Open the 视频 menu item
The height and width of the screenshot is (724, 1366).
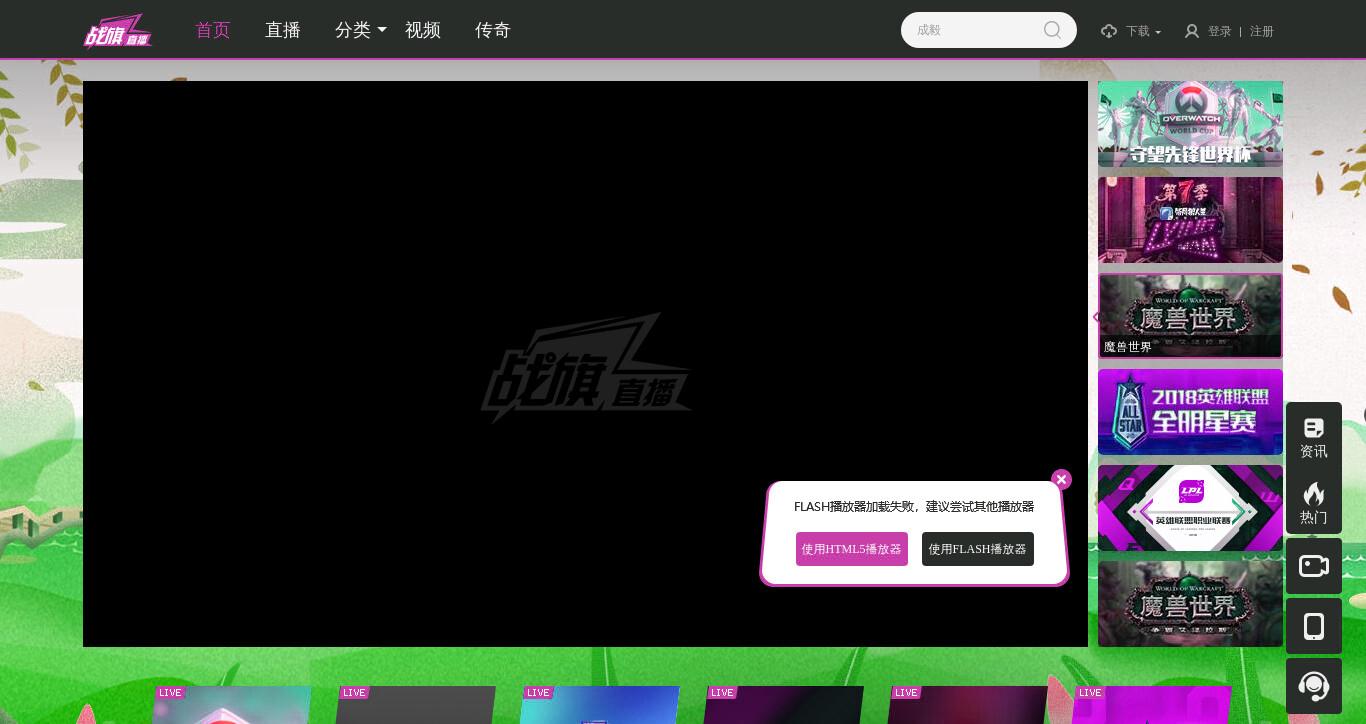click(423, 30)
